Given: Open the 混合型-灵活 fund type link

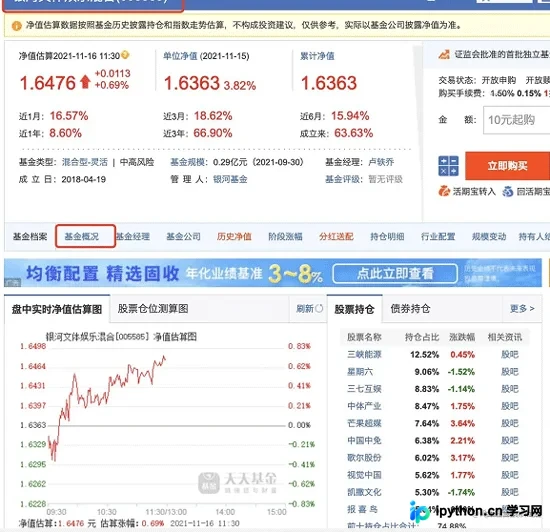Looking at the screenshot, I should [85, 162].
